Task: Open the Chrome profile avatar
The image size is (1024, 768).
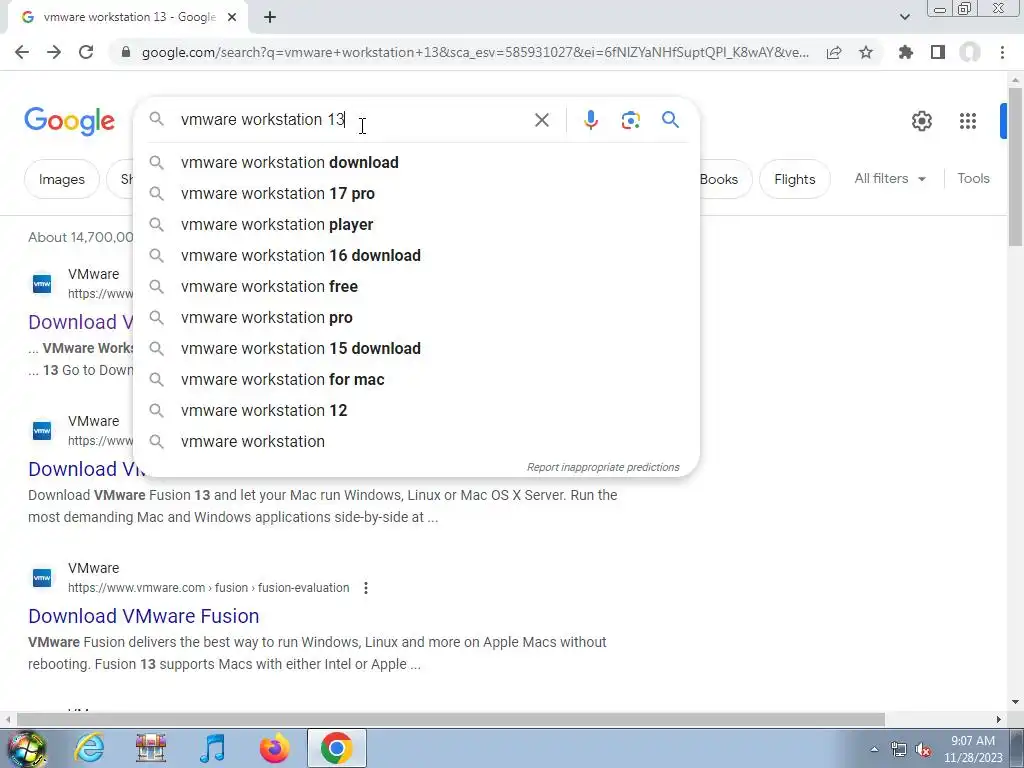Action: click(970, 52)
